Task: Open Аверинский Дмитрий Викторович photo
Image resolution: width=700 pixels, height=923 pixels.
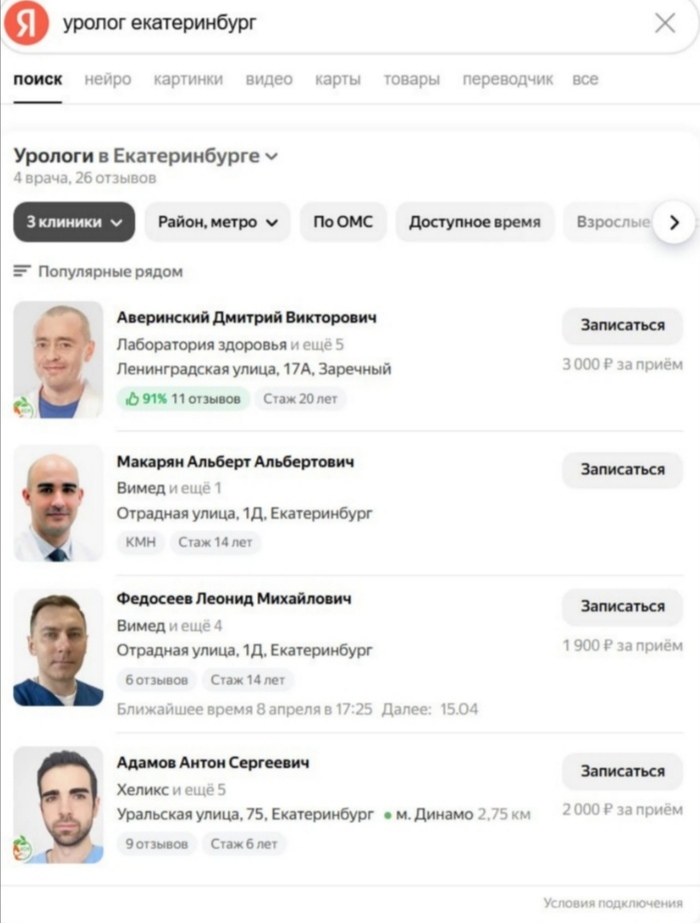Action: [x=58, y=360]
